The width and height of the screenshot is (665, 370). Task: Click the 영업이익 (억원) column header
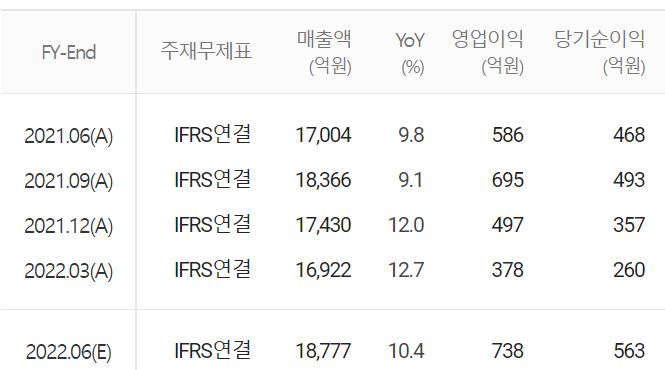[488, 53]
